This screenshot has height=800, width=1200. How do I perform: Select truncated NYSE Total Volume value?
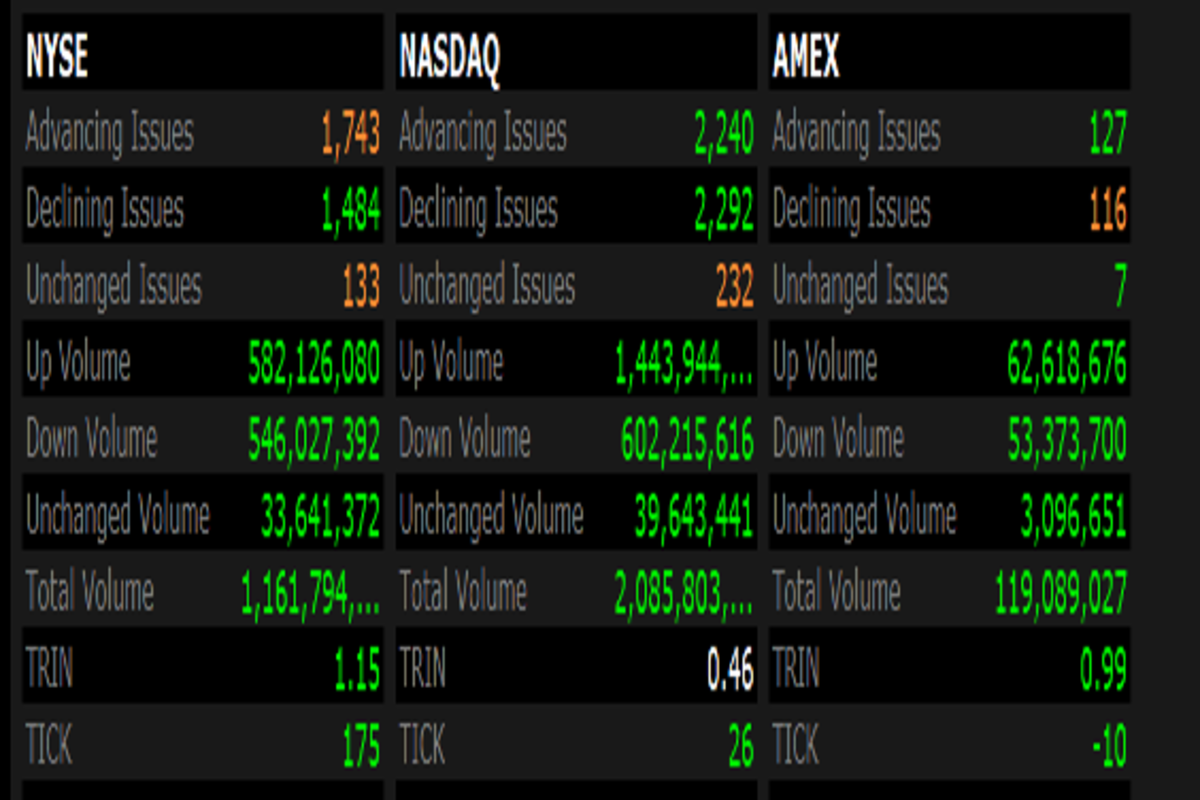[310, 593]
